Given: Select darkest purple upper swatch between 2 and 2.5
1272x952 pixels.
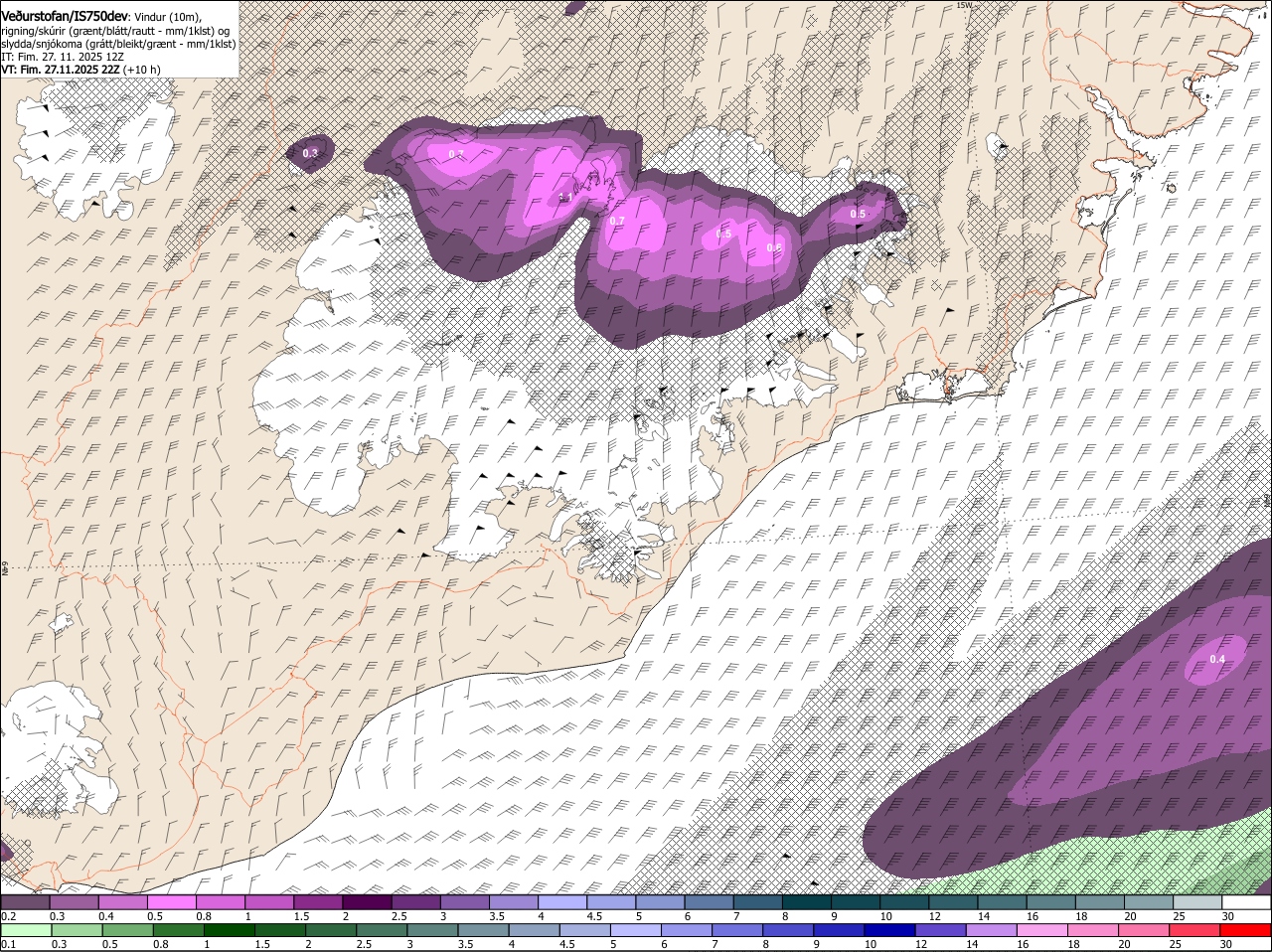Looking at the screenshot, I should (x=368, y=902).
